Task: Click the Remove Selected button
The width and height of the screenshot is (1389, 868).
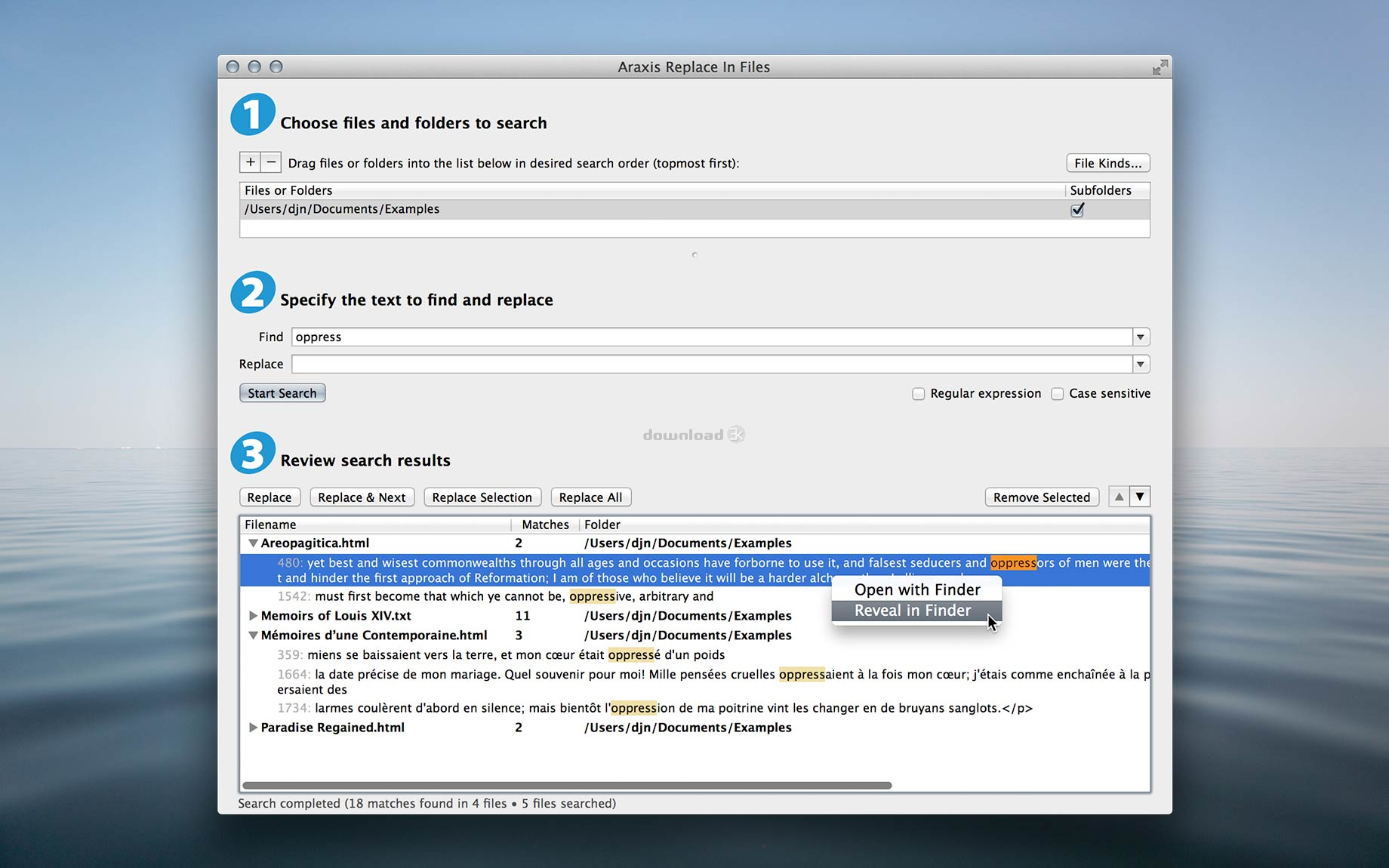Action: [1042, 497]
